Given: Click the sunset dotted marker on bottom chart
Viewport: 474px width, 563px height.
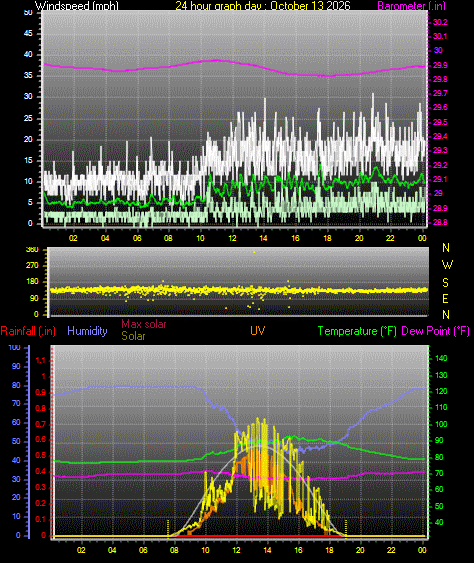Looking at the screenshot, I should tap(346, 528).
